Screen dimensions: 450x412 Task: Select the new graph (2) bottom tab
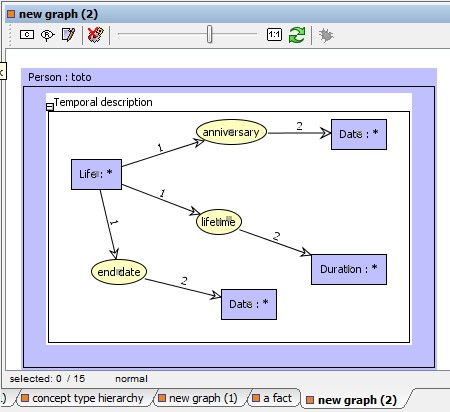353,400
